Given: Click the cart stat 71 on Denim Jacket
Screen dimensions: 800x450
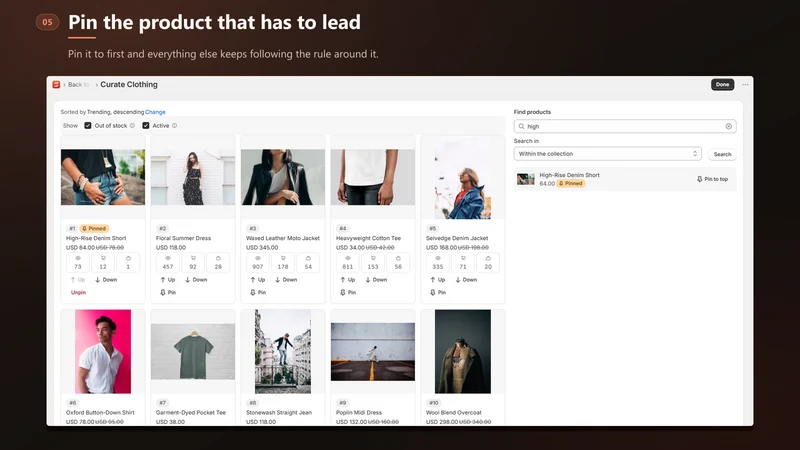Looking at the screenshot, I should 463,263.
